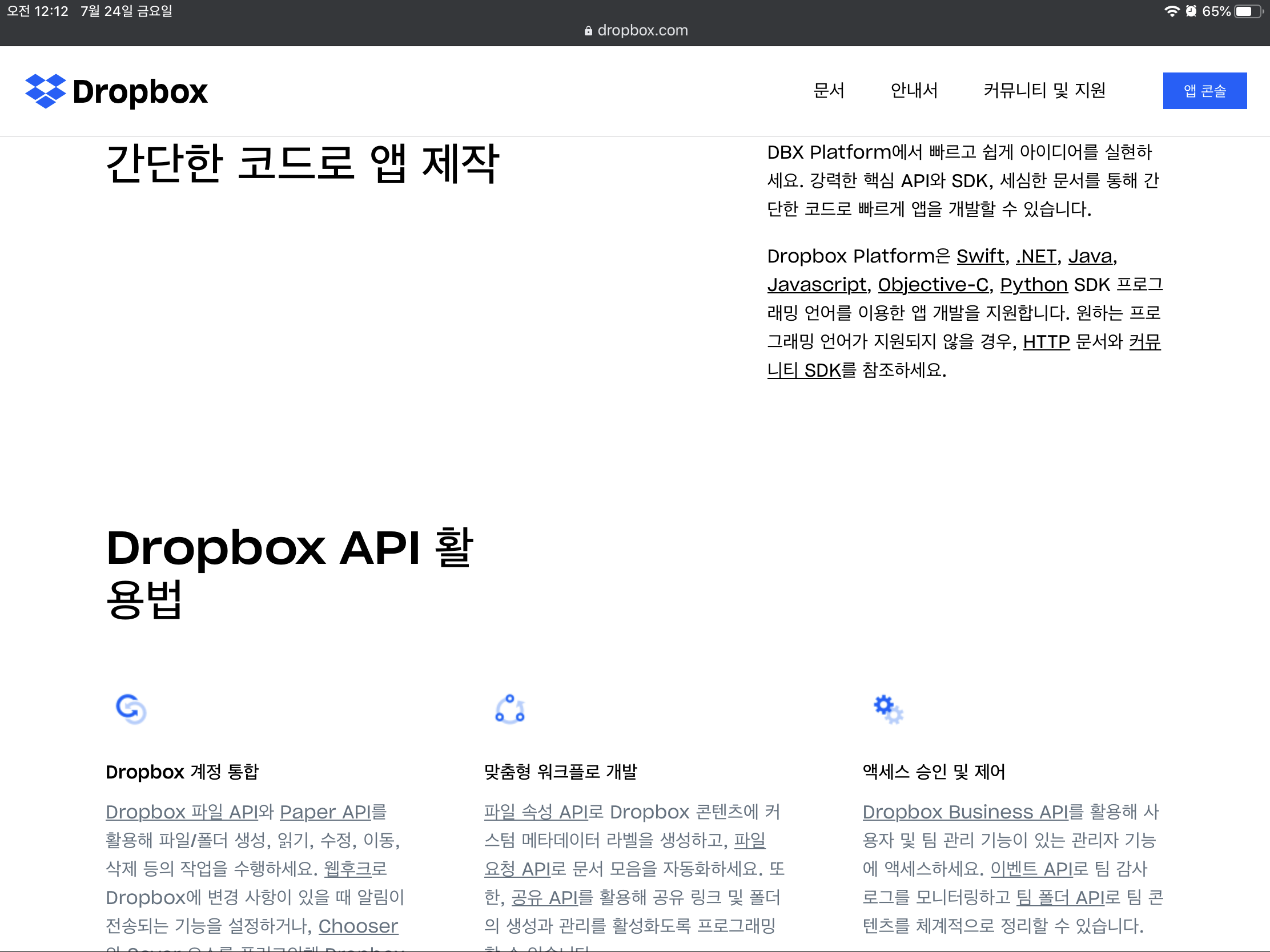Viewport: 1270px width, 952px height.
Task: Open the Dropbox Business API link
Action: tap(965, 812)
